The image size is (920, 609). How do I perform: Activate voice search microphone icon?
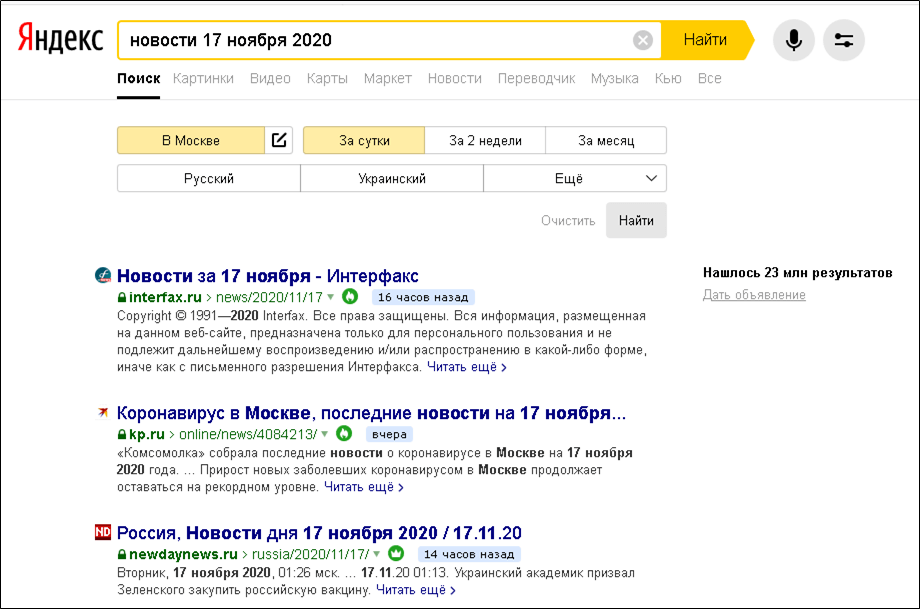click(x=794, y=40)
